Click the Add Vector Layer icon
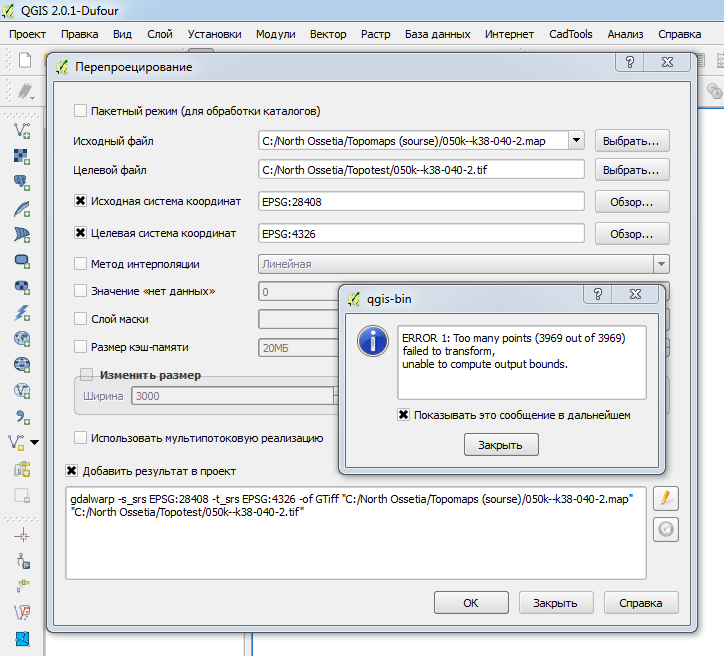 [22, 131]
